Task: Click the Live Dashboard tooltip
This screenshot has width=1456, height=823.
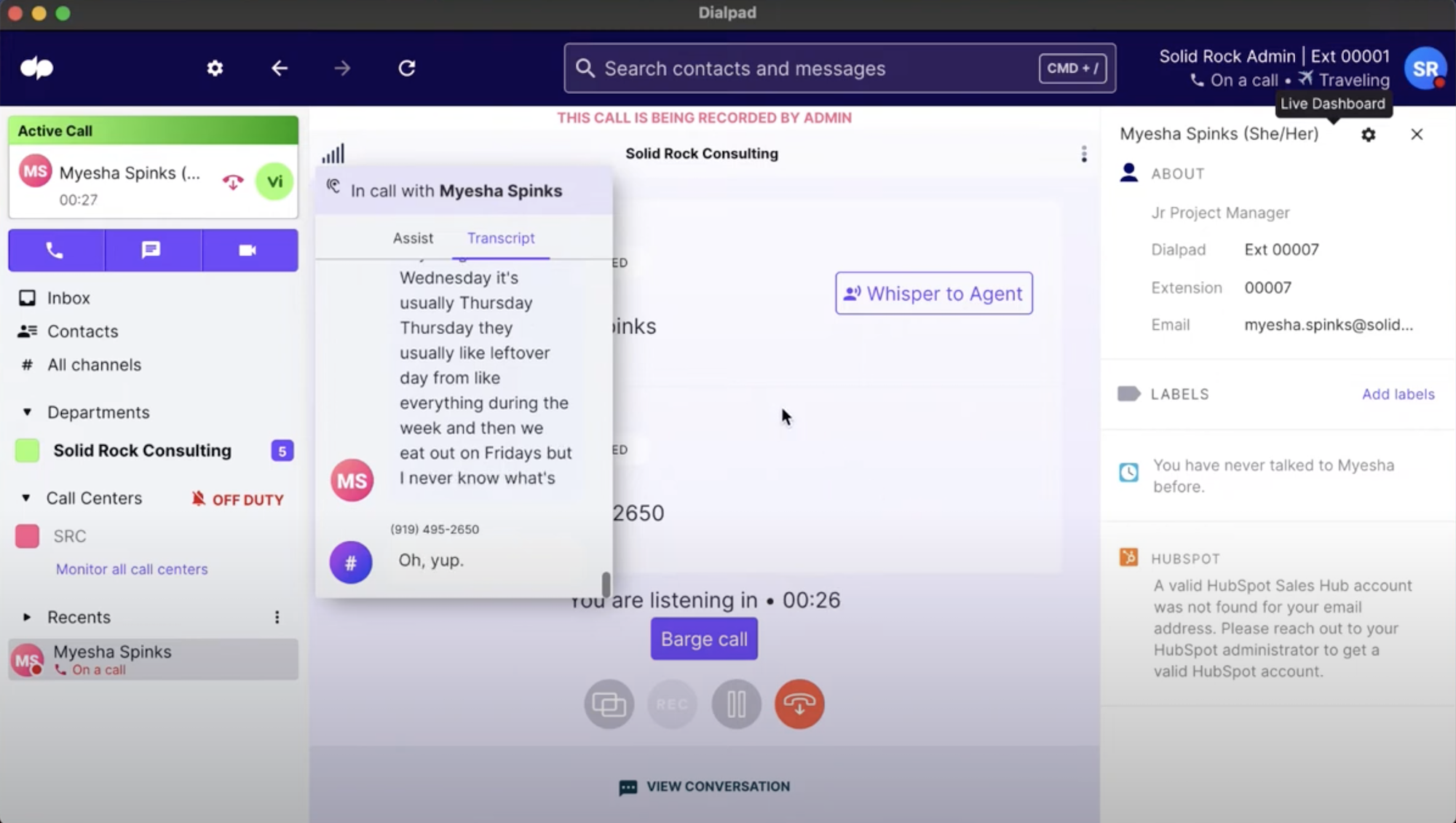Action: point(1333,103)
